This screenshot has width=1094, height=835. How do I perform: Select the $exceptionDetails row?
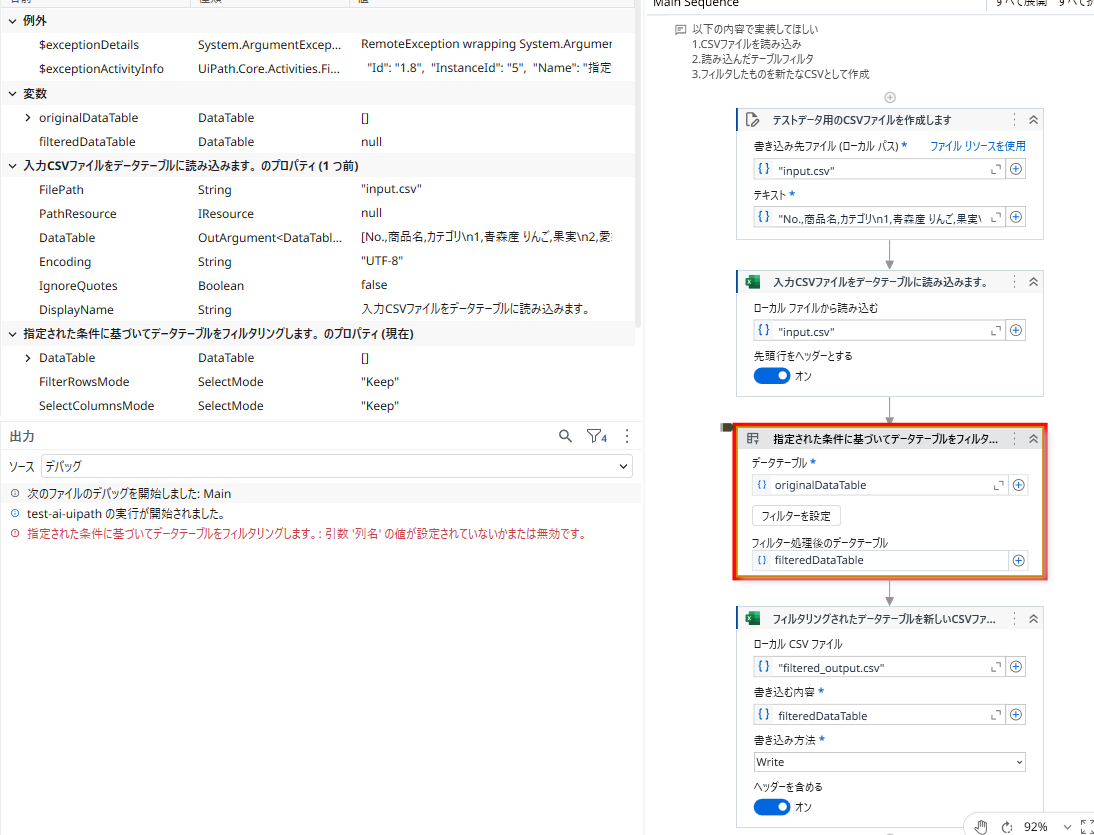pos(317,45)
